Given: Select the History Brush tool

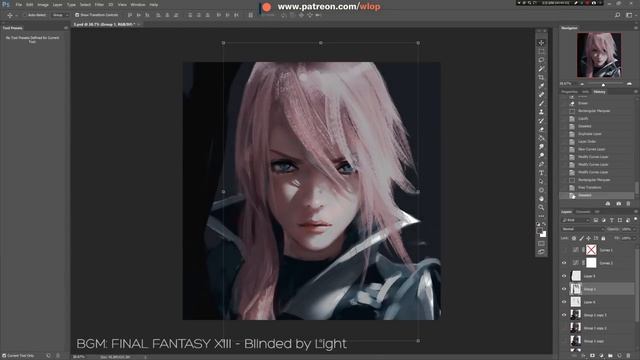Looking at the screenshot, I should [541, 121].
